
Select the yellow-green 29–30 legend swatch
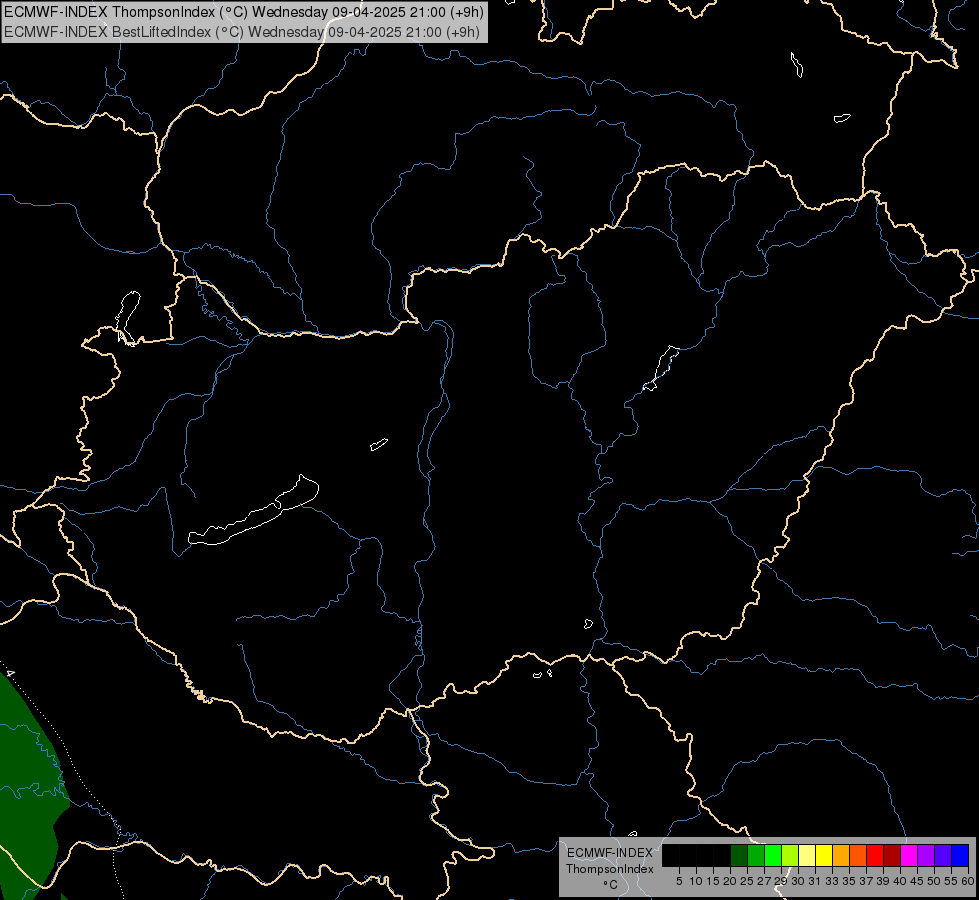tap(790, 855)
